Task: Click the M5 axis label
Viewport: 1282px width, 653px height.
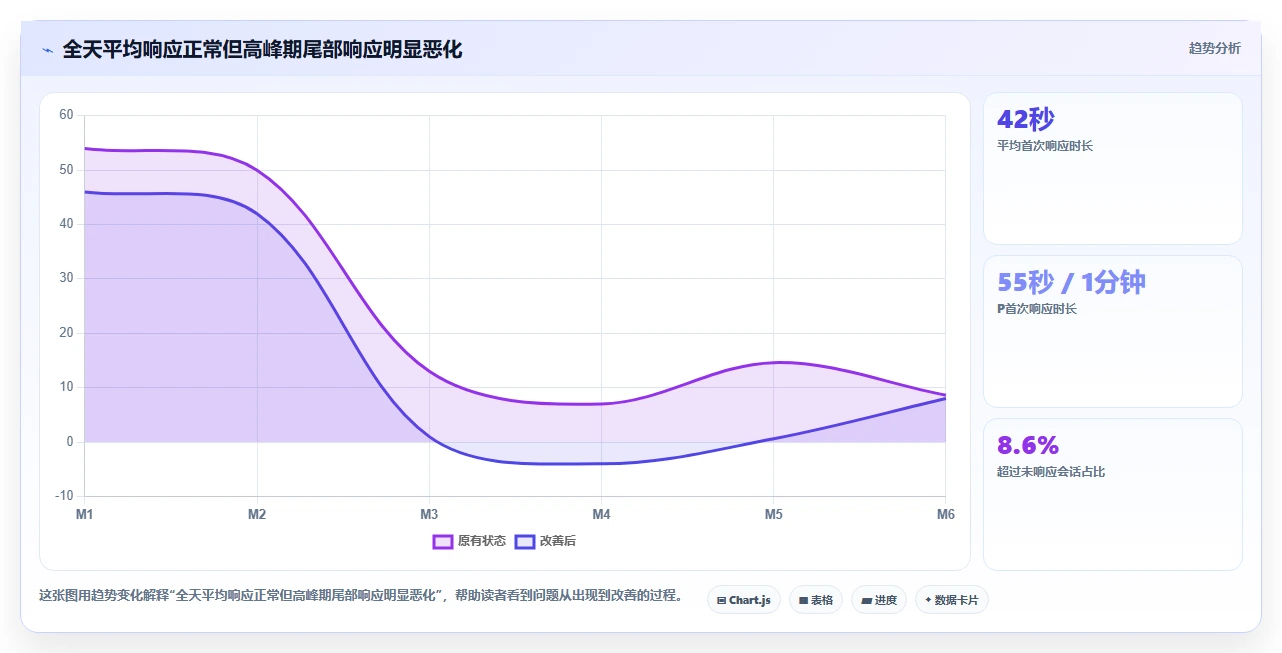Action: [x=773, y=514]
